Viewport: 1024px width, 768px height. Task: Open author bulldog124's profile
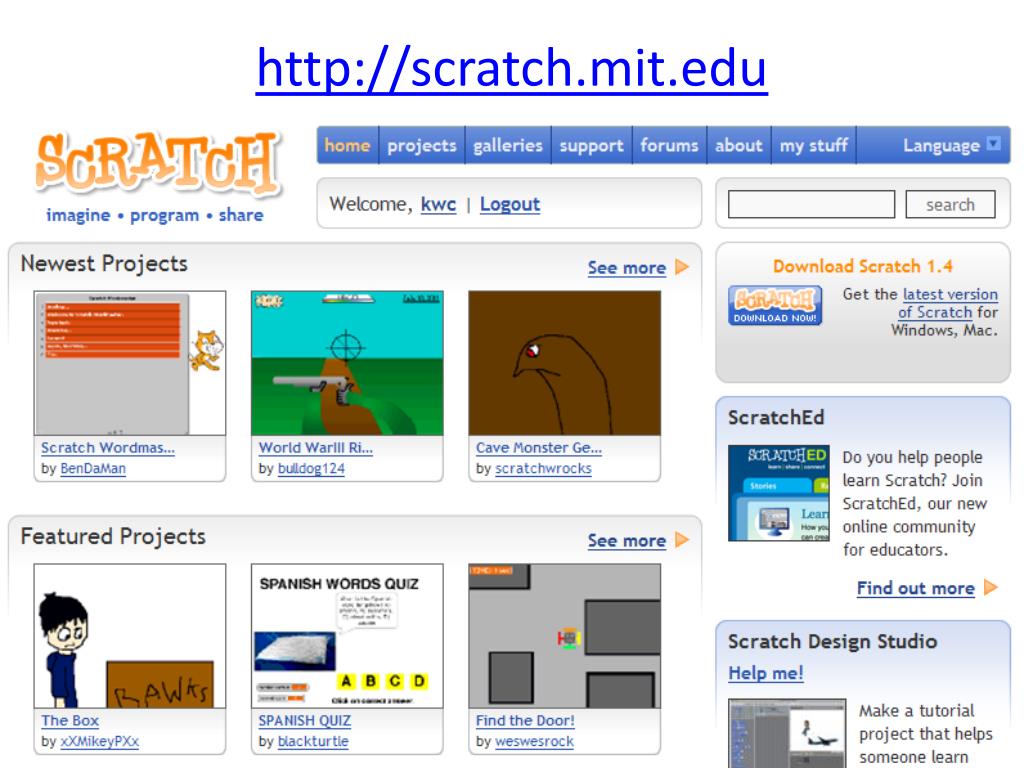coord(311,469)
